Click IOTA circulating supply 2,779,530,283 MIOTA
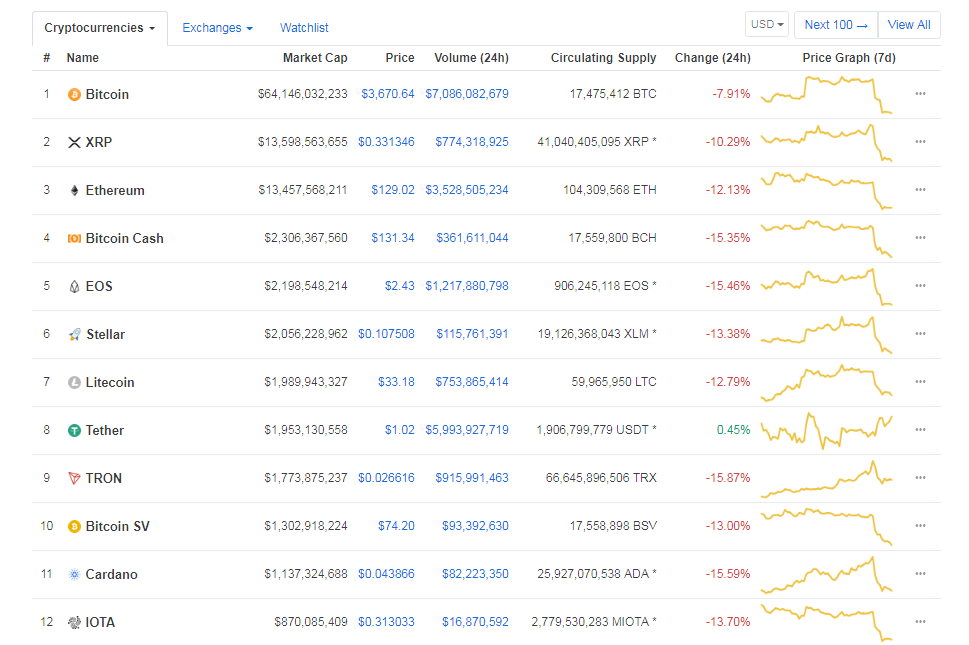 point(590,622)
